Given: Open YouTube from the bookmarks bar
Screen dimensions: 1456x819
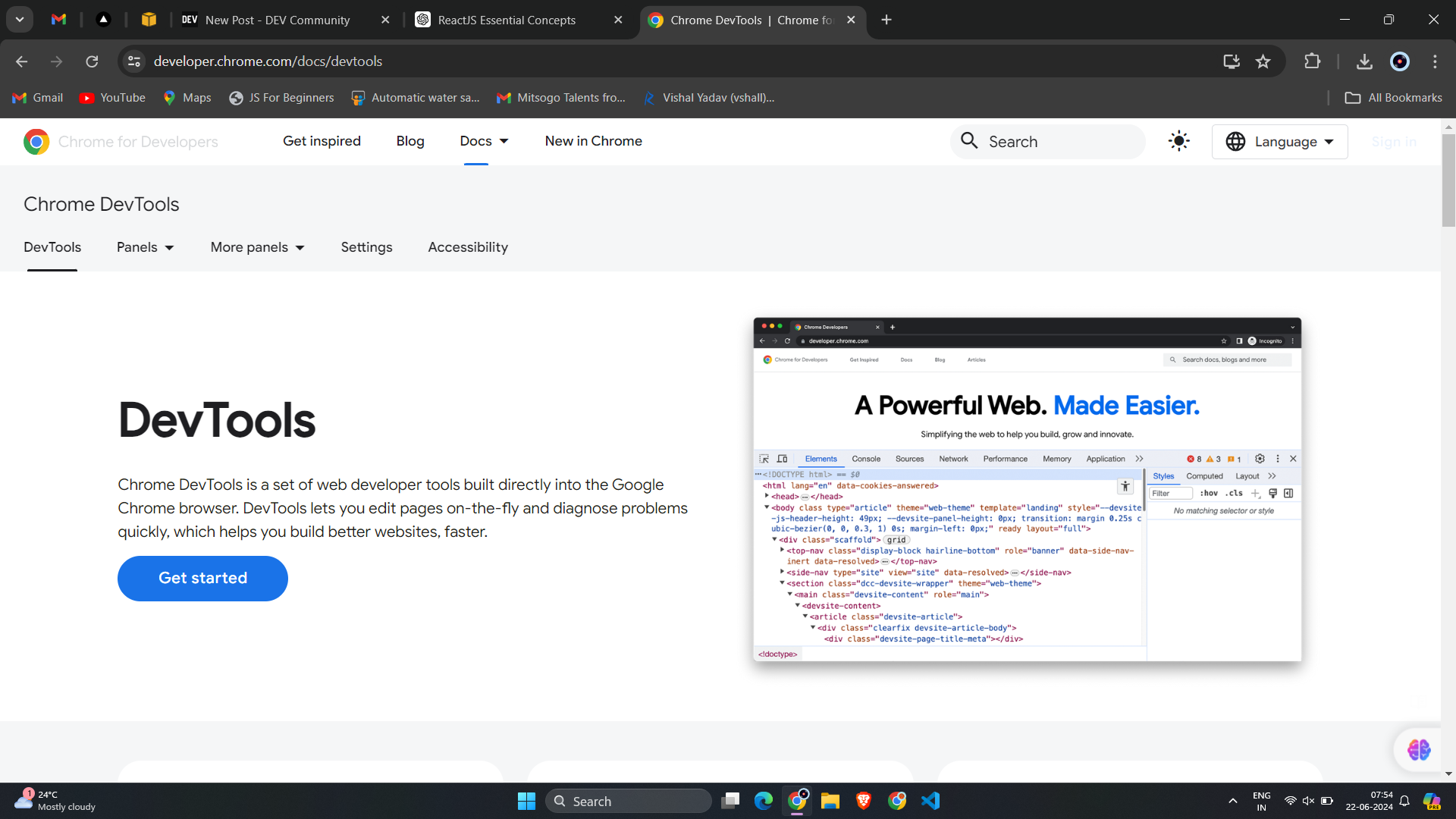Looking at the screenshot, I should (x=111, y=97).
